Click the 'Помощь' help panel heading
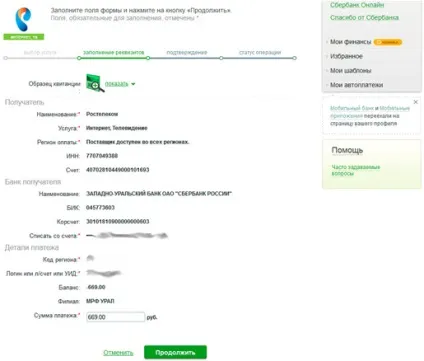This screenshot has width=424, height=361. 347,150
